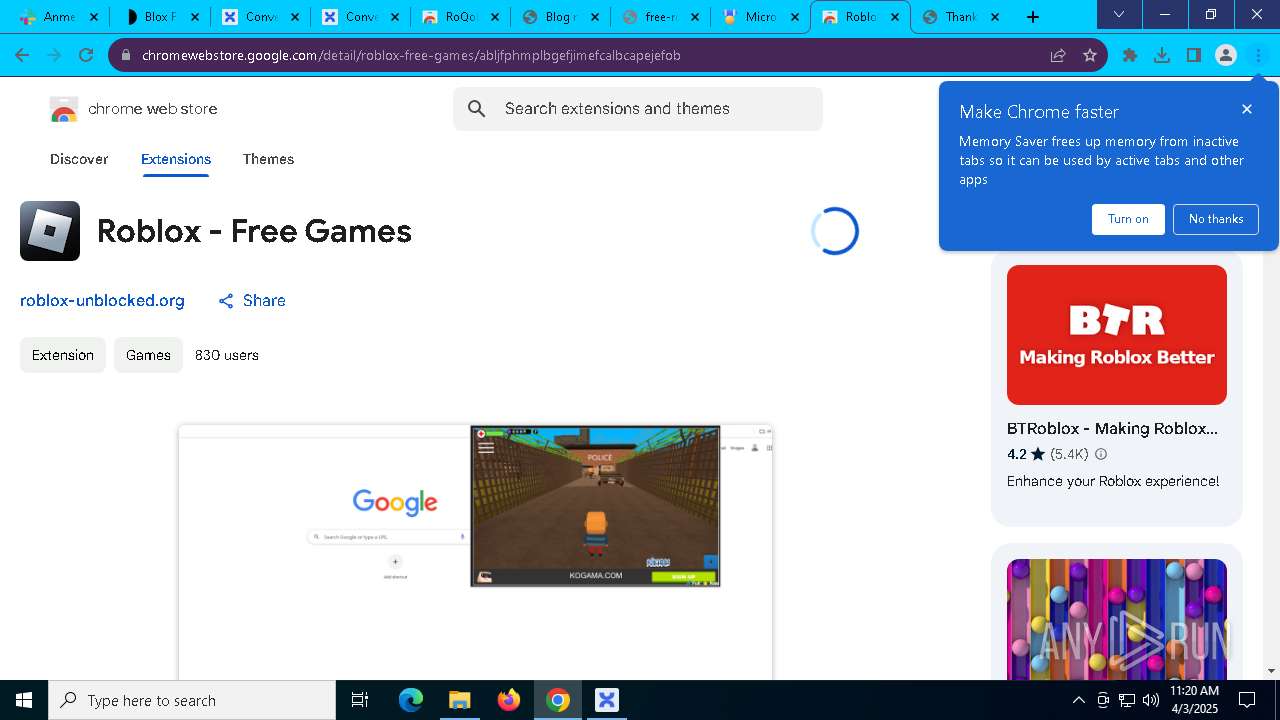Close the Blog browser tab

pos(594,17)
